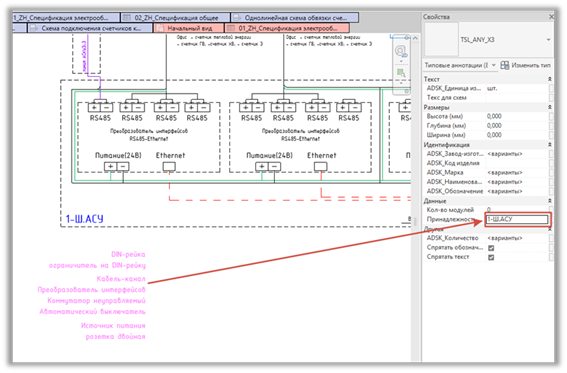Screen dimensions: 567x373
Task: Open the red 01_ZH_Спецификация электрооб tab
Action: pos(287,28)
